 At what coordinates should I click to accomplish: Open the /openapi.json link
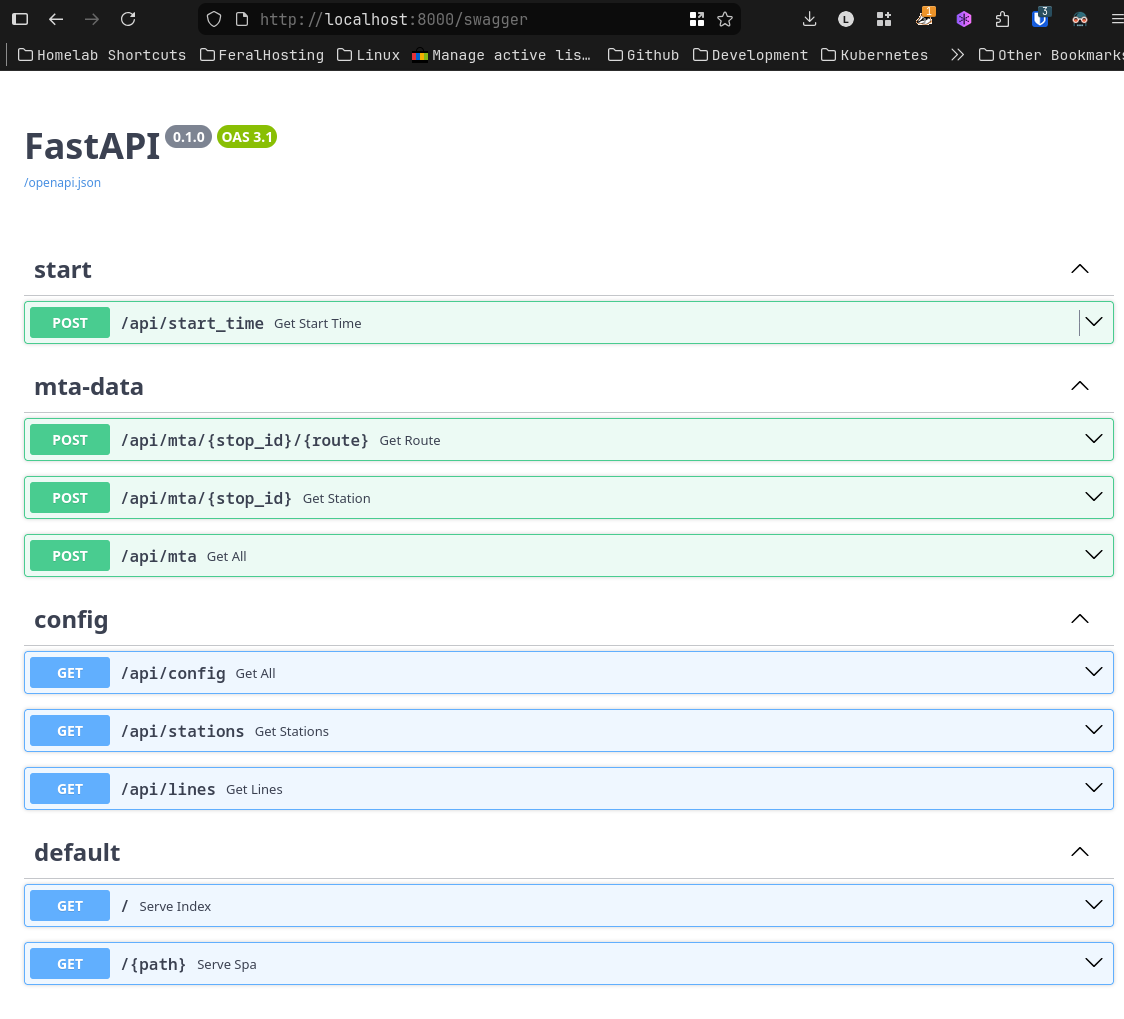tap(62, 183)
